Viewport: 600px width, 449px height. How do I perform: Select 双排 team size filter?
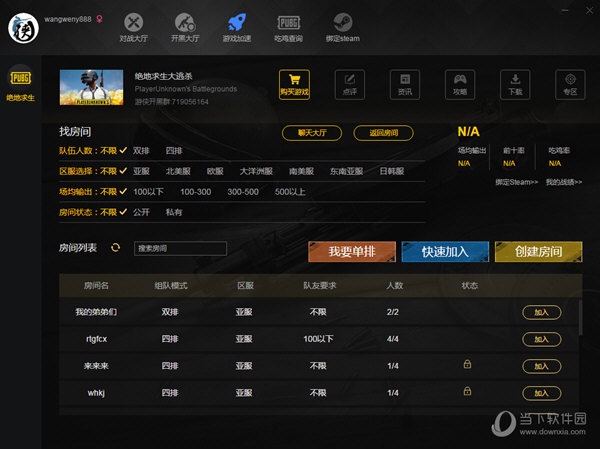(x=141, y=151)
